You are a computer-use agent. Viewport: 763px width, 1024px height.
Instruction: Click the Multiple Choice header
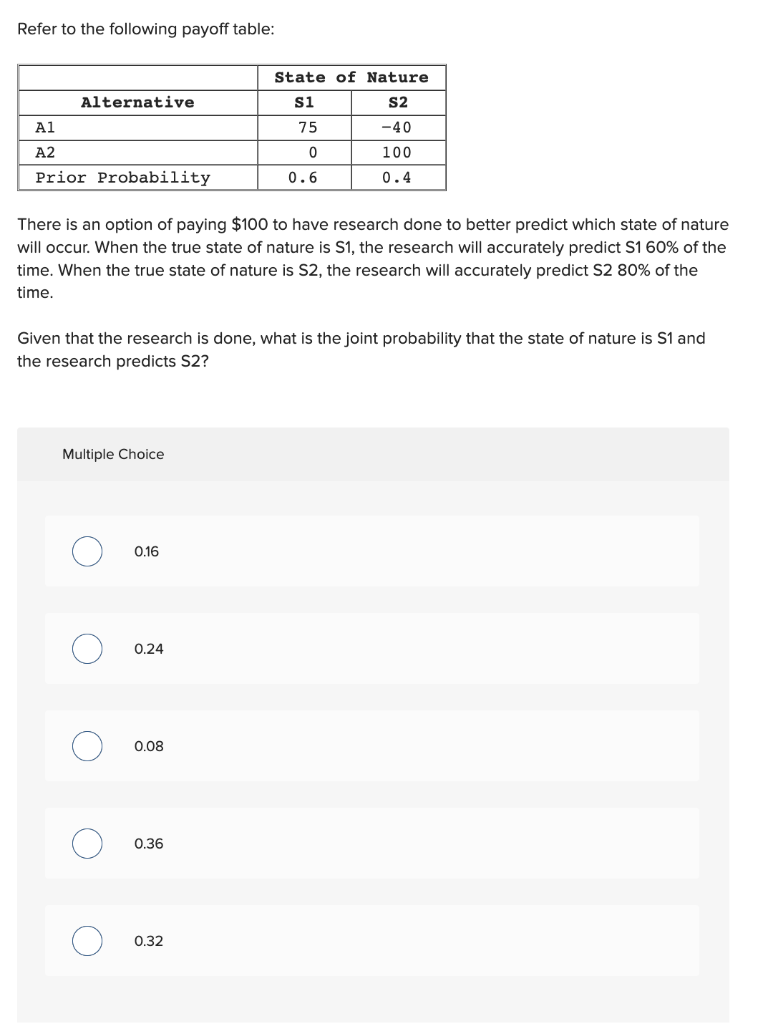[112, 454]
